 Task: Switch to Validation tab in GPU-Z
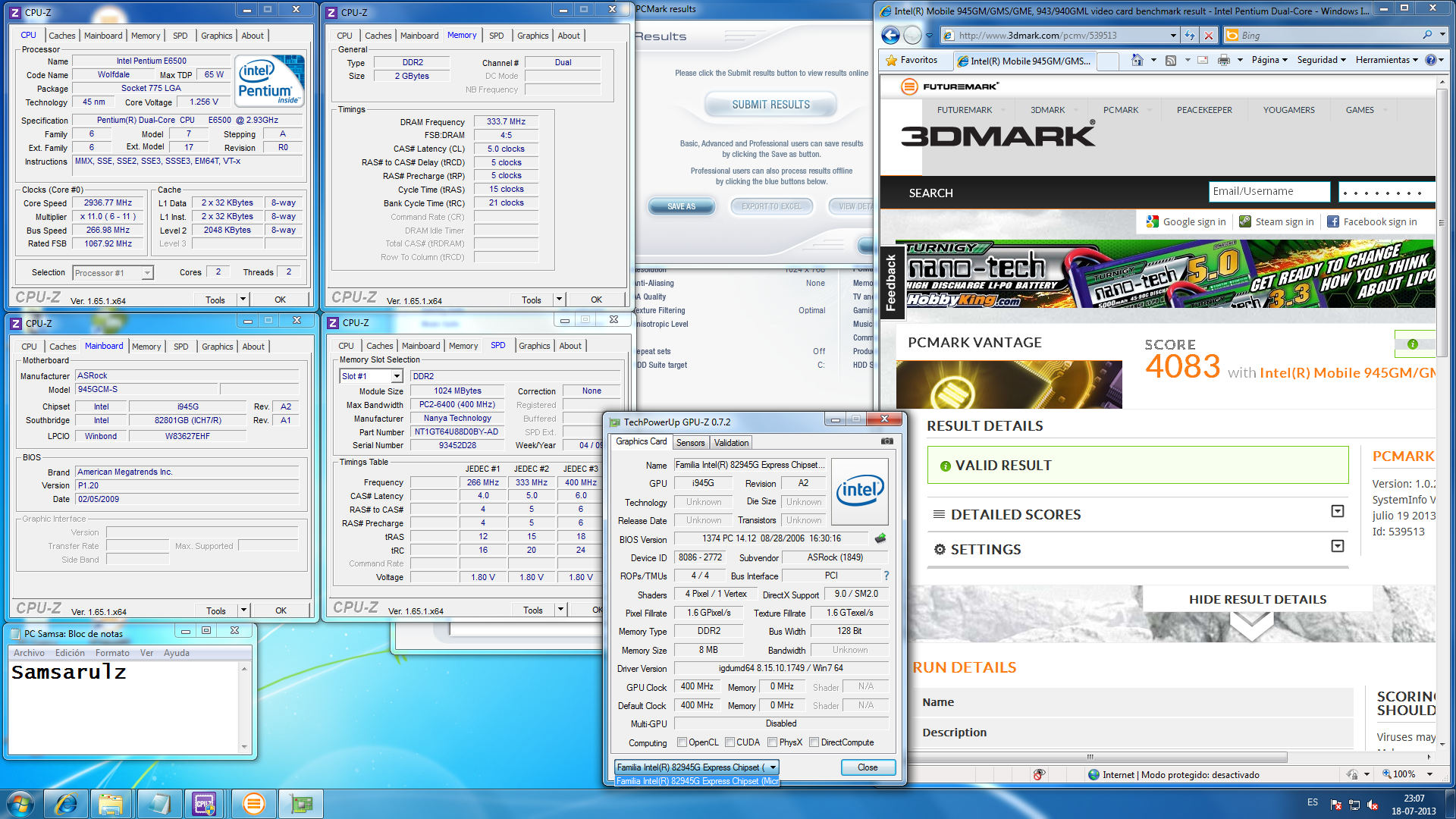click(731, 442)
